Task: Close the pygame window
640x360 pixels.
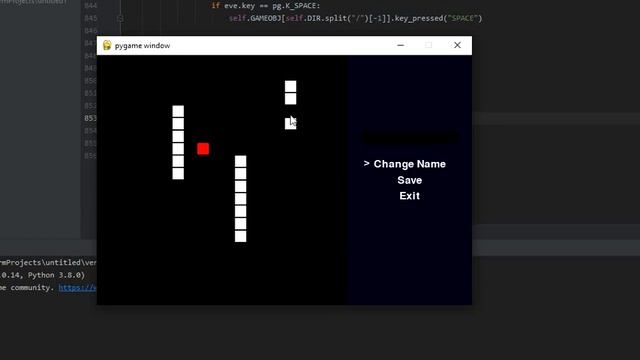Action: point(457,45)
